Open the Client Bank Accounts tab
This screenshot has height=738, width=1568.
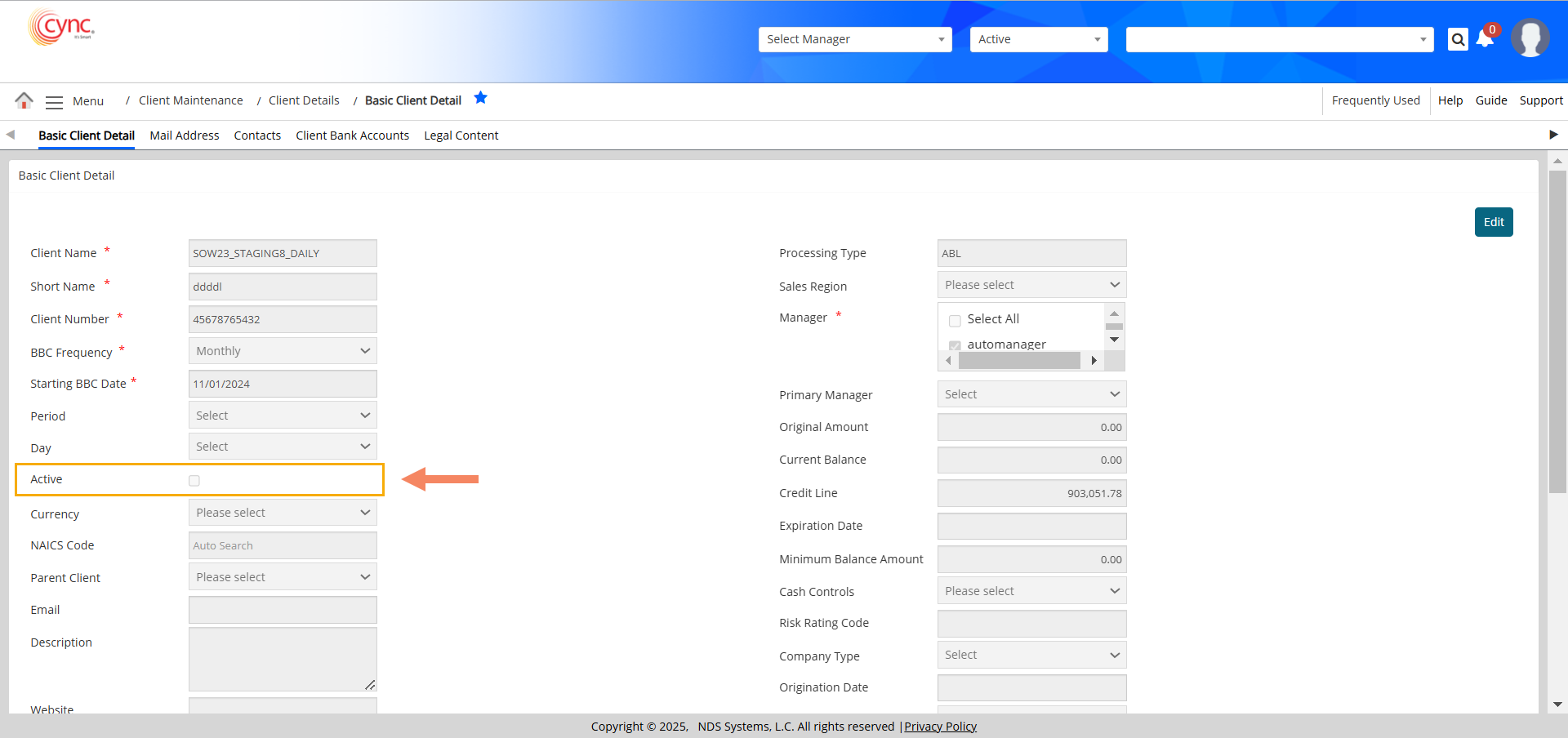[x=352, y=136]
